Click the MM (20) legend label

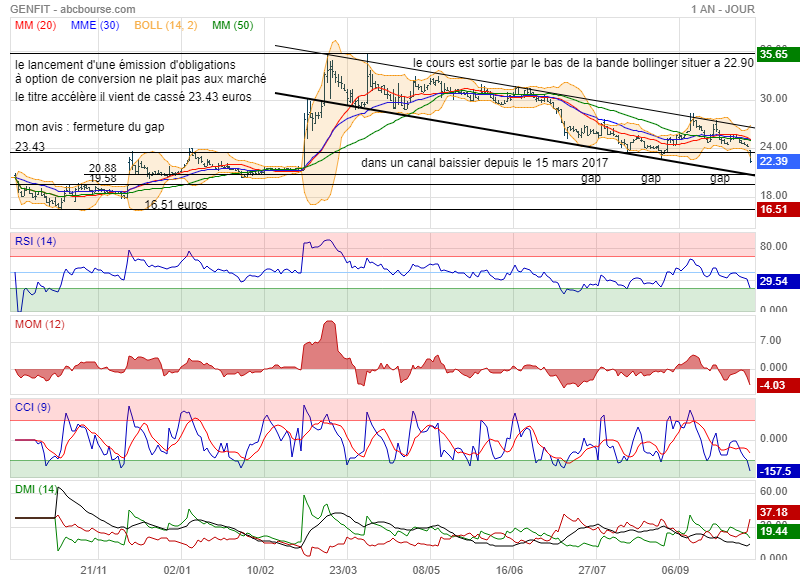click(35, 26)
